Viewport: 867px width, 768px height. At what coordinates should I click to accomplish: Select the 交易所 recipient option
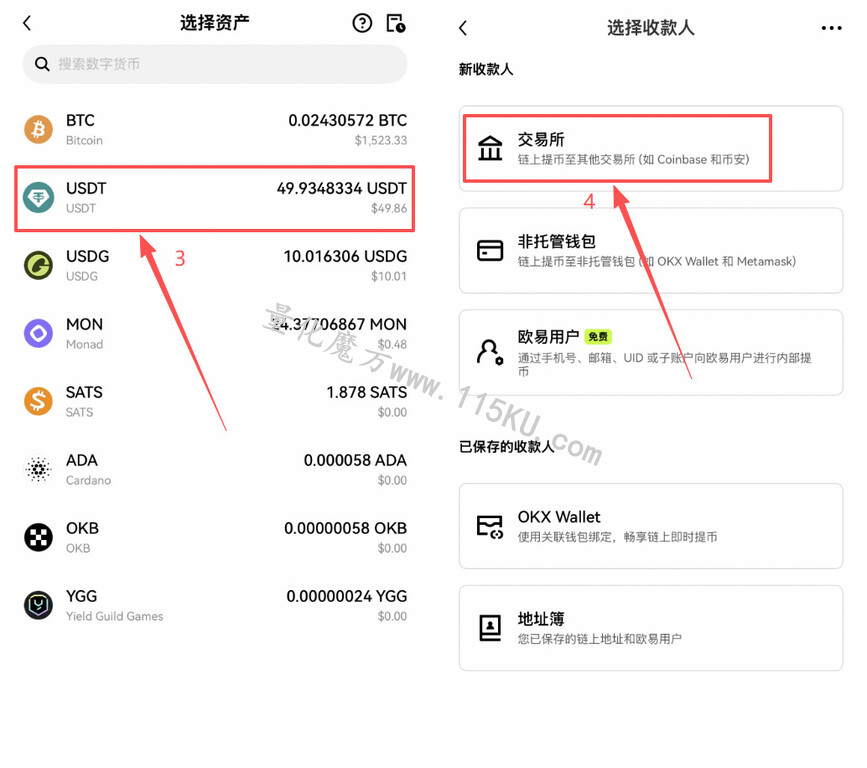point(651,149)
